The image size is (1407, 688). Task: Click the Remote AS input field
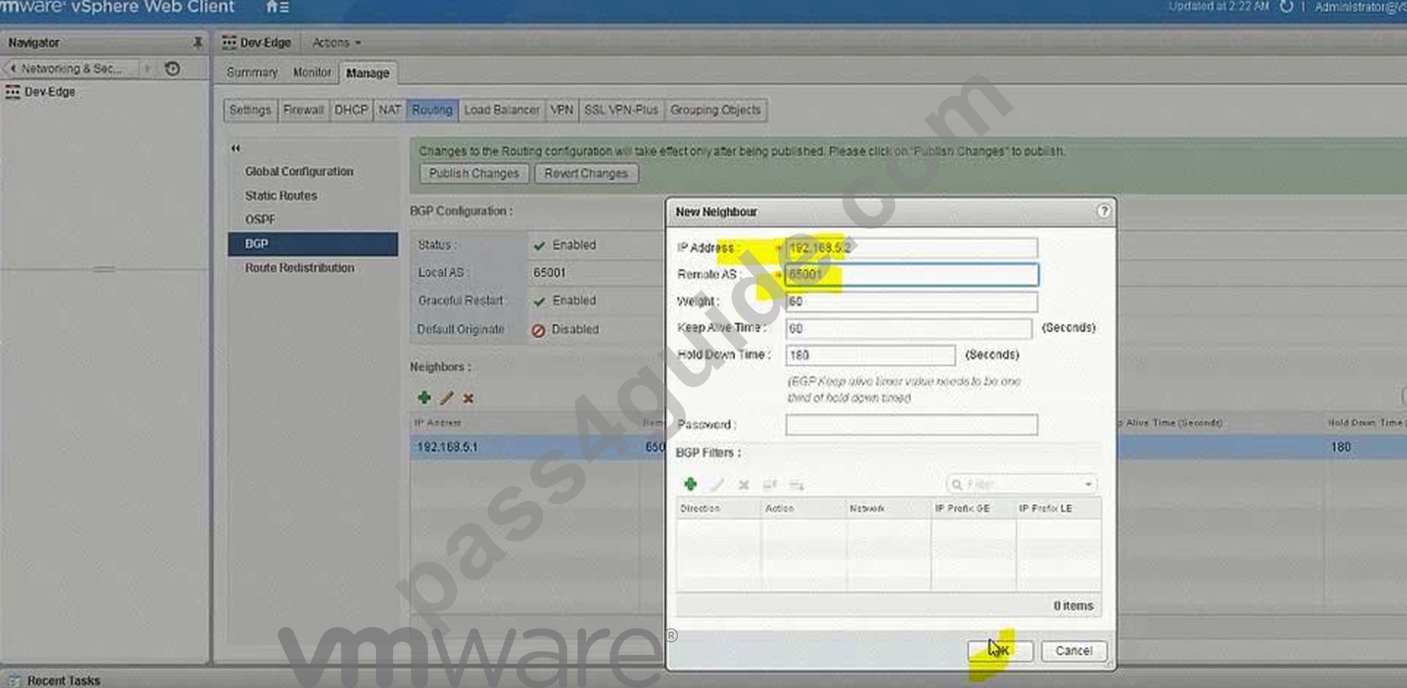[911, 274]
